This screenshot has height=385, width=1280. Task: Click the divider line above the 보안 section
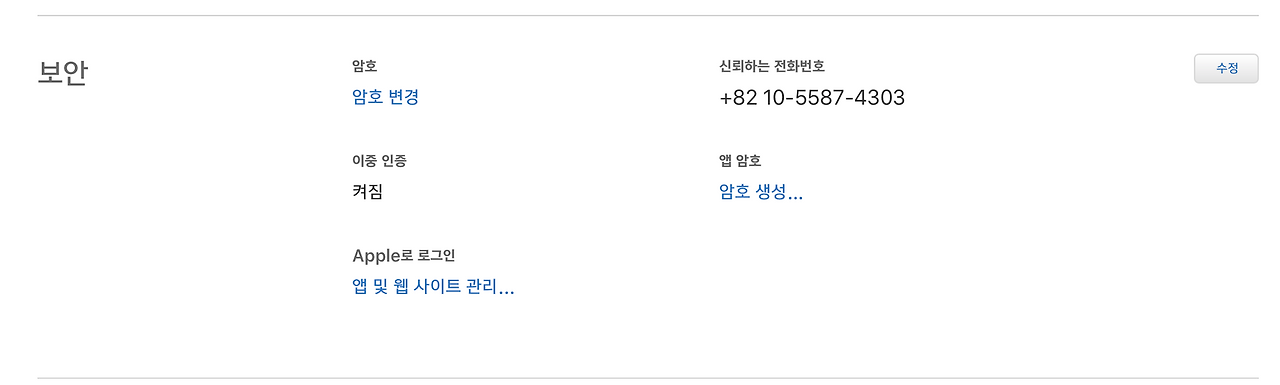(x=648, y=16)
